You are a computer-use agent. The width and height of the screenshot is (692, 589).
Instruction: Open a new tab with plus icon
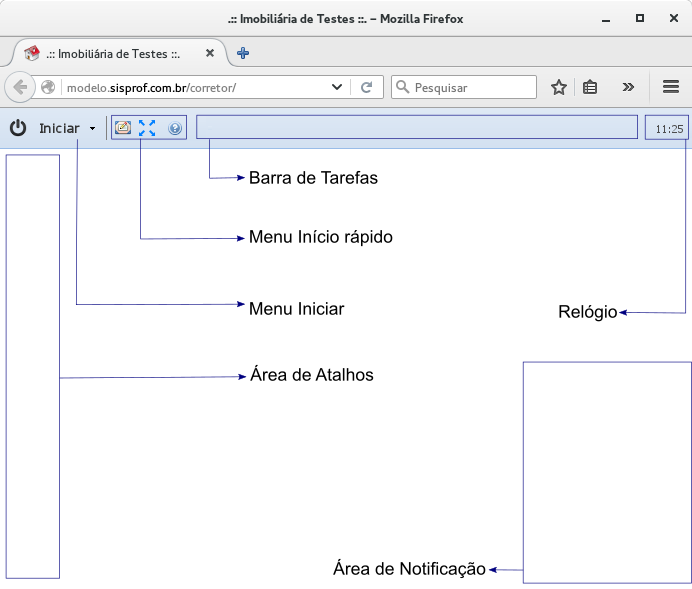(243, 53)
